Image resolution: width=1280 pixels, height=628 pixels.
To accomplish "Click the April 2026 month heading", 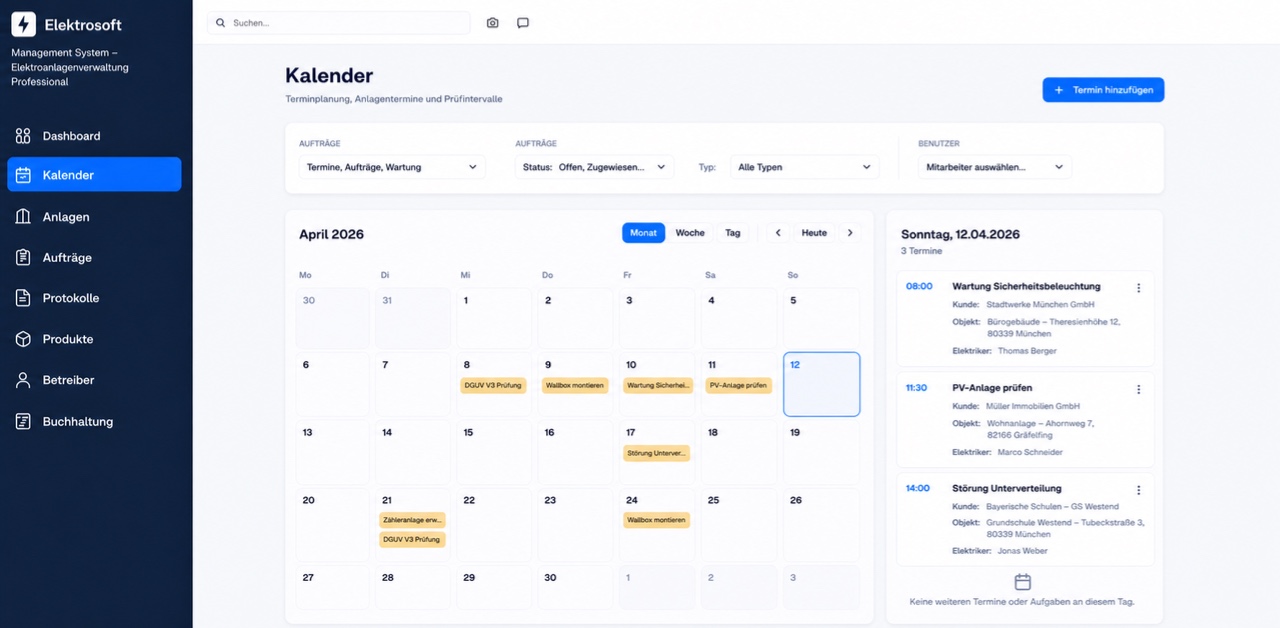I will [x=331, y=234].
